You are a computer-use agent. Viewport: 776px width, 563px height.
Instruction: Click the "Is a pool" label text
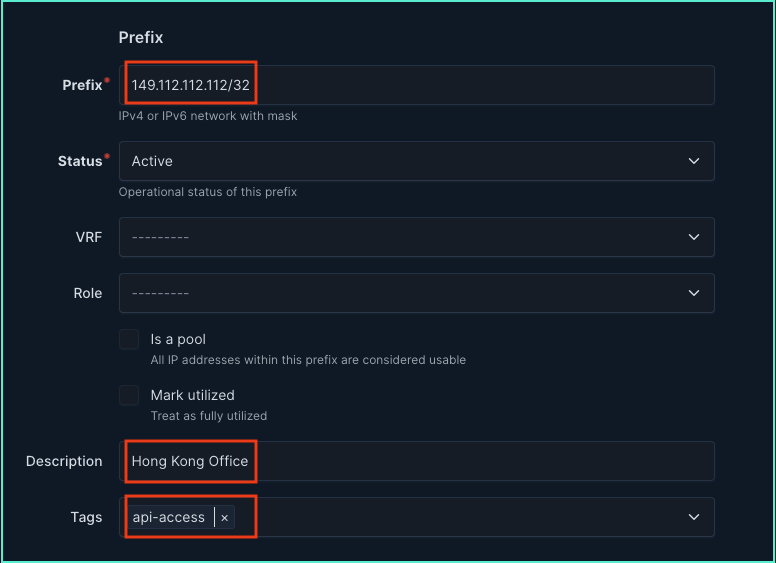click(178, 340)
